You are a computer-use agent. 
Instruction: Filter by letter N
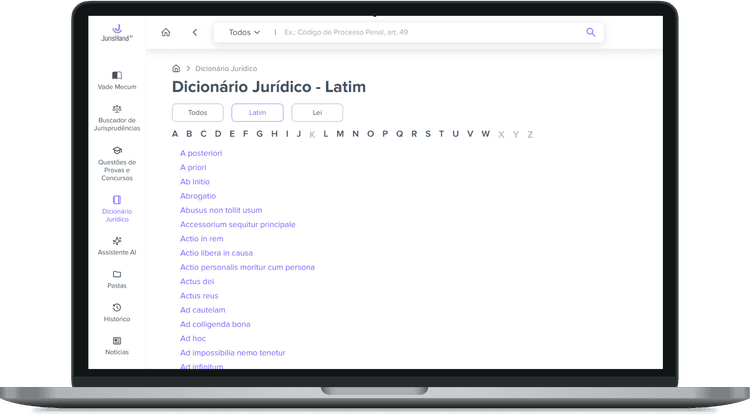tap(355, 134)
